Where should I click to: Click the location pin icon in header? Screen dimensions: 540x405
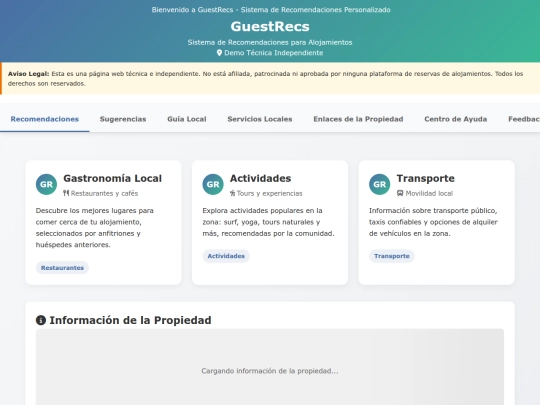pos(219,53)
